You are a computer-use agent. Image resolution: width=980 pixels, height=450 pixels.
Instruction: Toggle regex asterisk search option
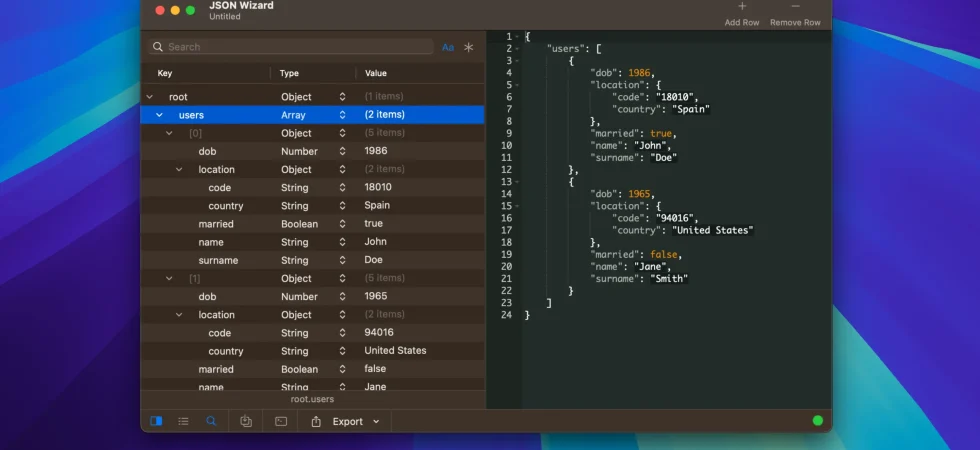469,47
